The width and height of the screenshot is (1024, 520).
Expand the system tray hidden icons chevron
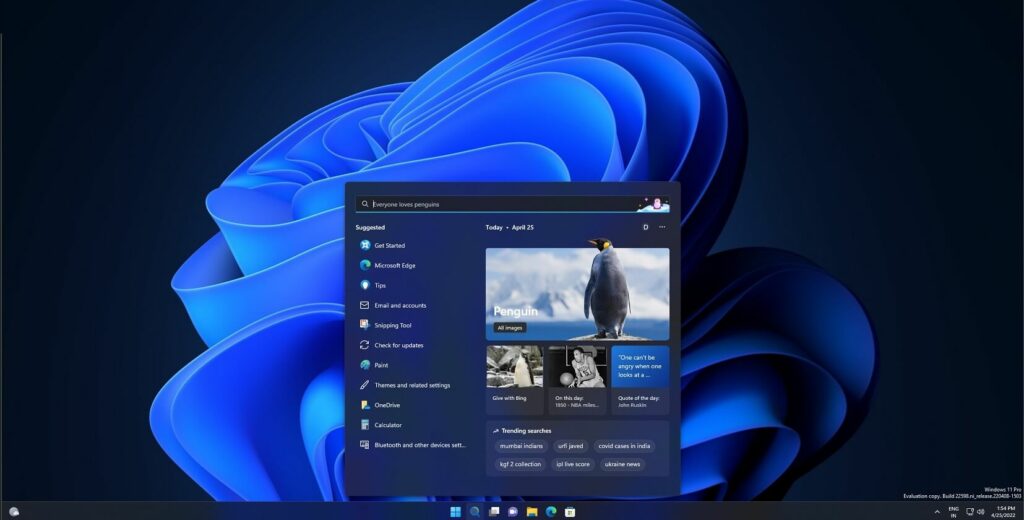click(936, 511)
